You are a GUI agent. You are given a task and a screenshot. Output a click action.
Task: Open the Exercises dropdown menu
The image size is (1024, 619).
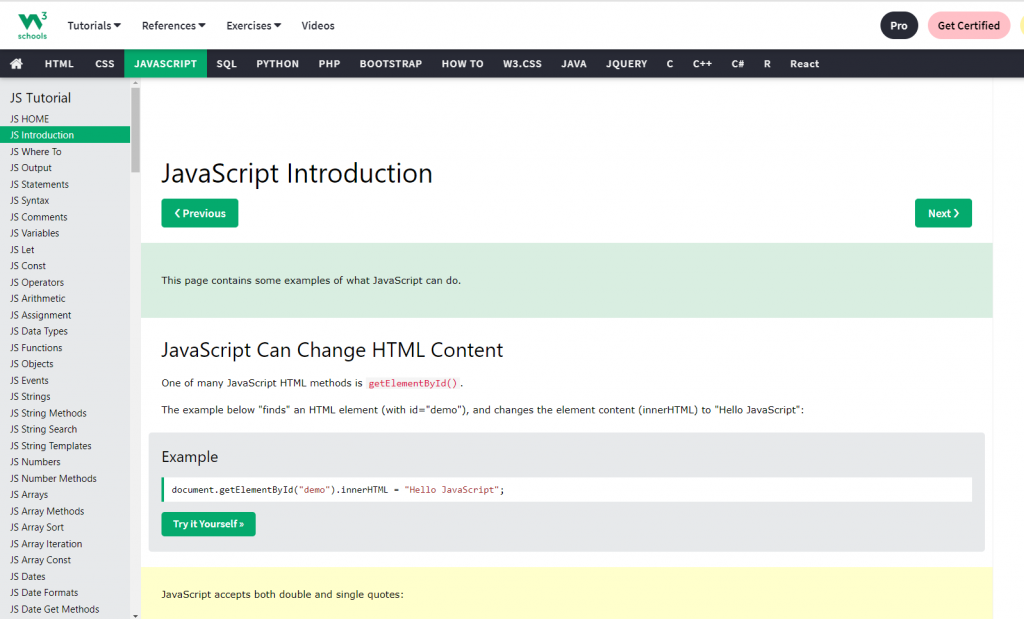coord(253,26)
